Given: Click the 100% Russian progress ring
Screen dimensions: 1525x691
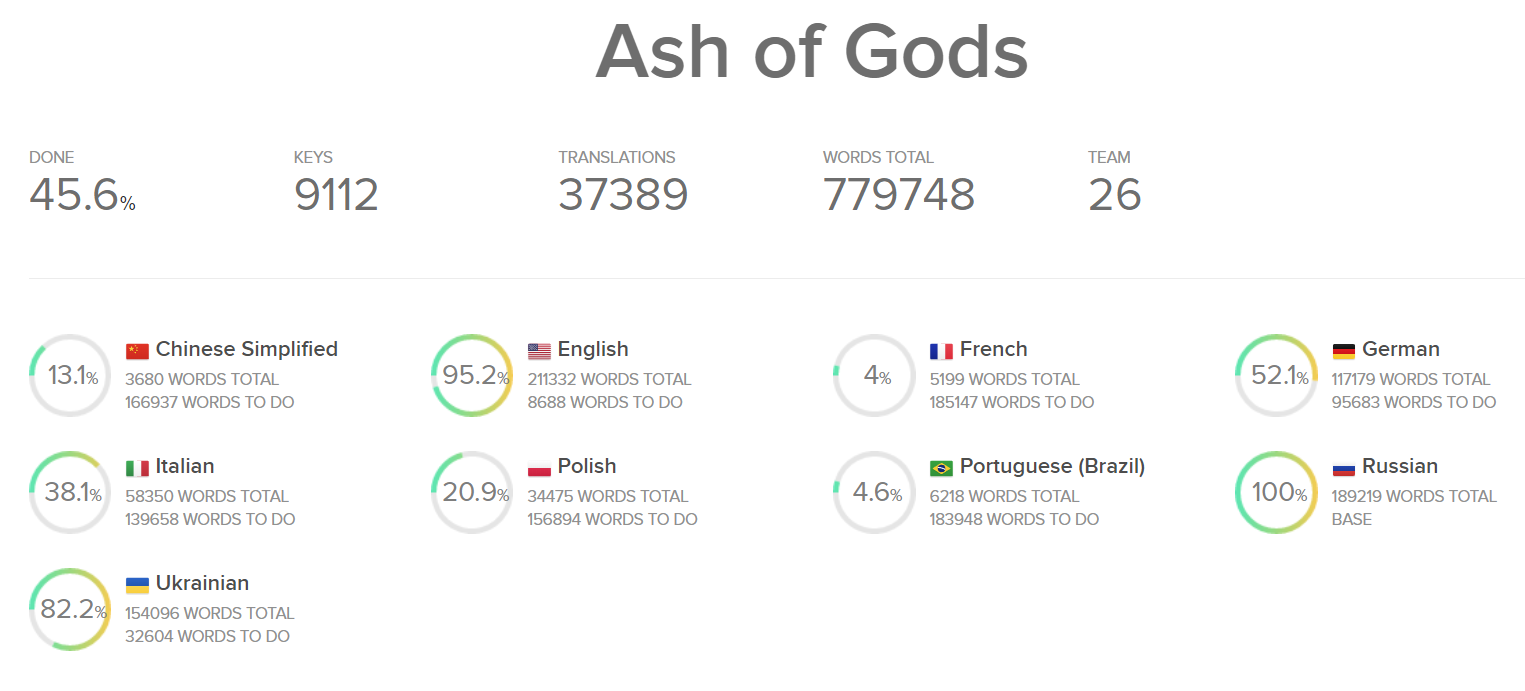Looking at the screenshot, I should tap(1276, 493).
